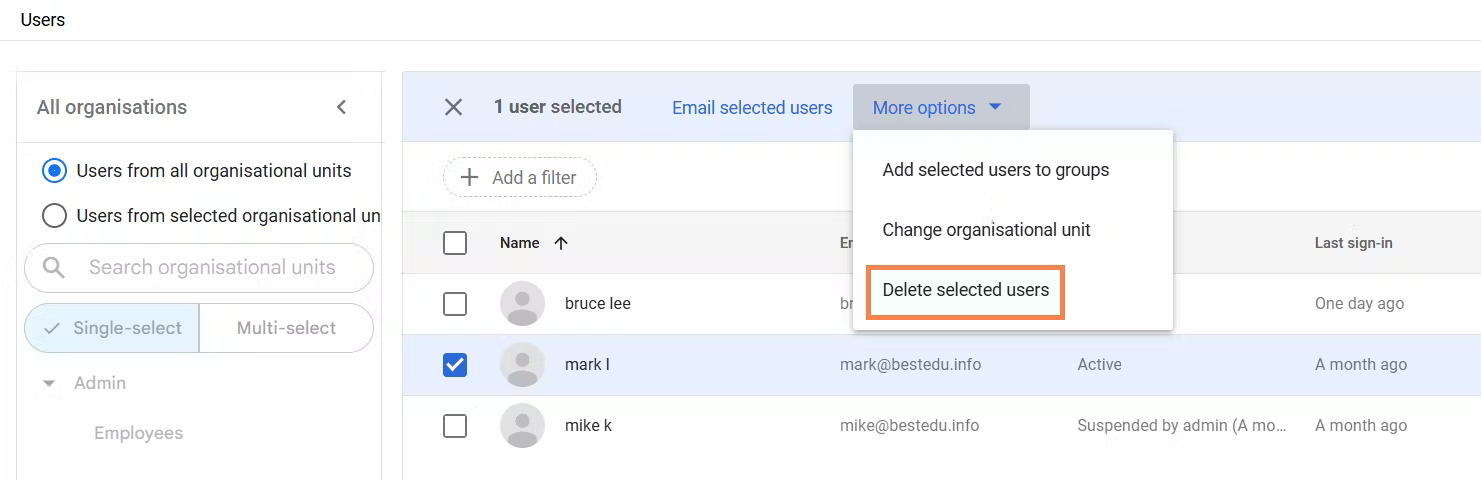Select Users from selected organisational units
The image size is (1481, 480).
[x=55, y=216]
